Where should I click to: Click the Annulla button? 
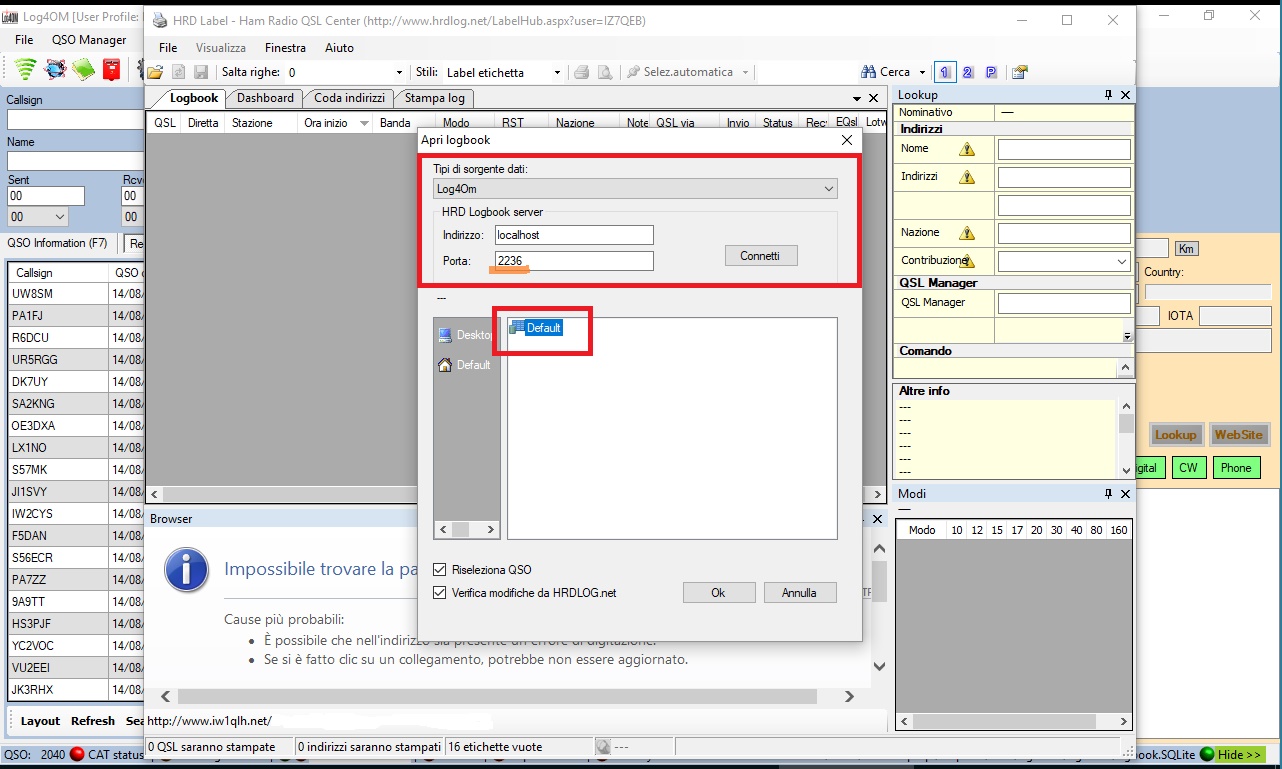pyautogui.click(x=799, y=593)
